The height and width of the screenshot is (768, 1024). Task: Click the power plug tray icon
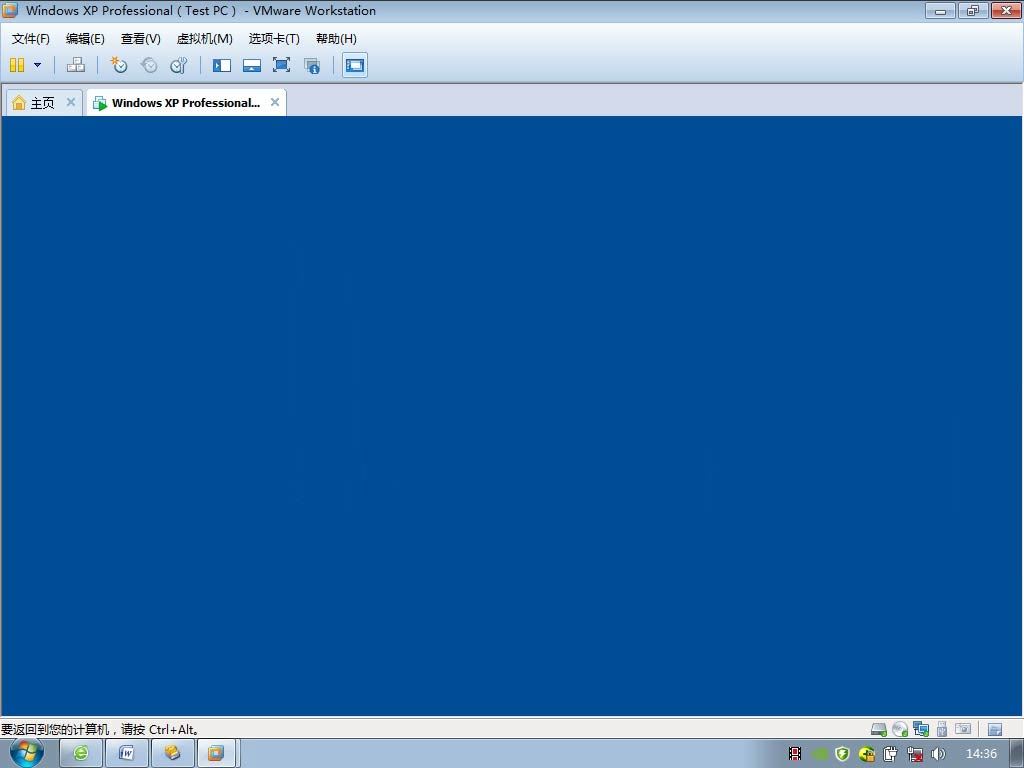(890, 754)
